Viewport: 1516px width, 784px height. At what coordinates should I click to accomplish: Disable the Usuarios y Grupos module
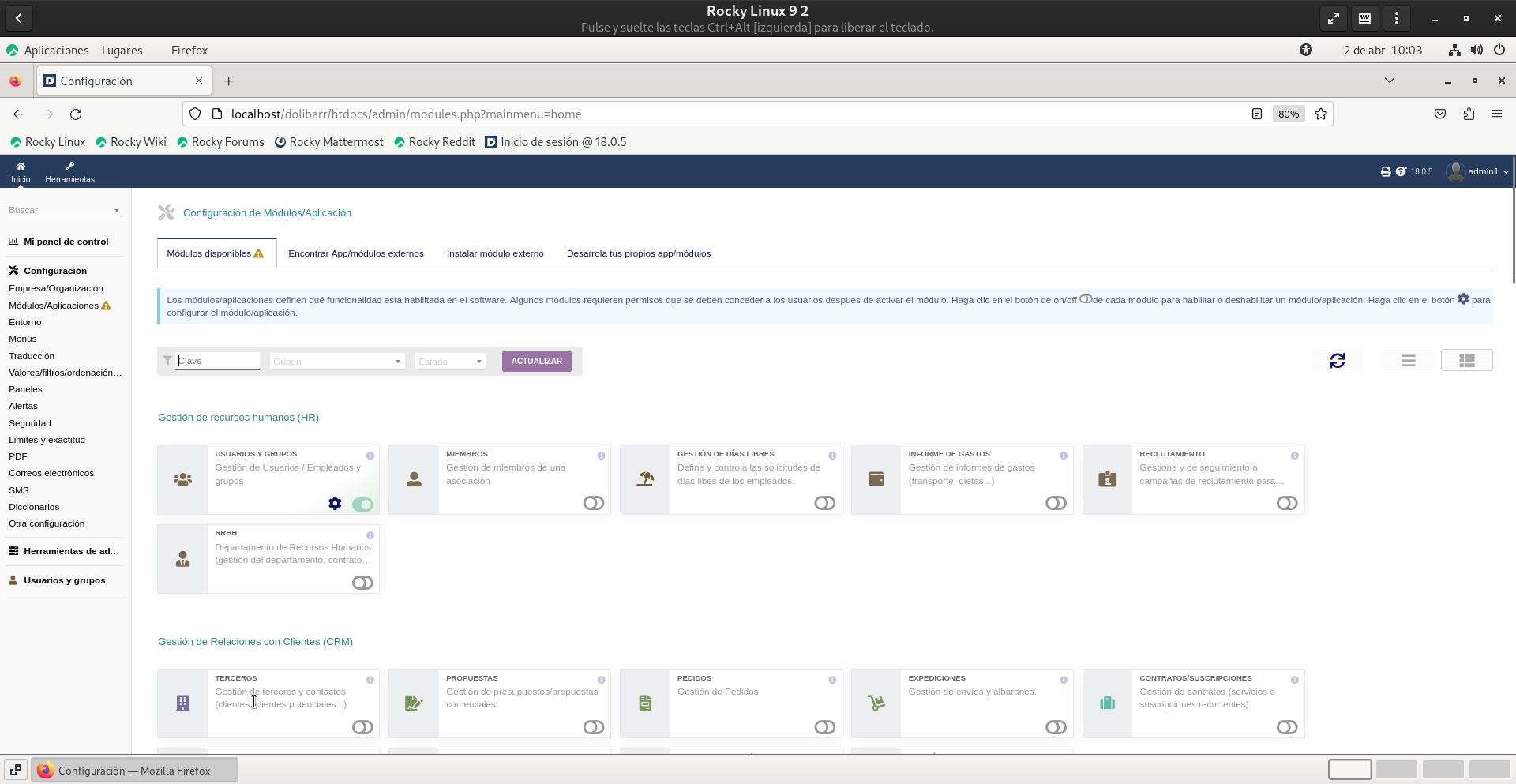click(x=362, y=504)
